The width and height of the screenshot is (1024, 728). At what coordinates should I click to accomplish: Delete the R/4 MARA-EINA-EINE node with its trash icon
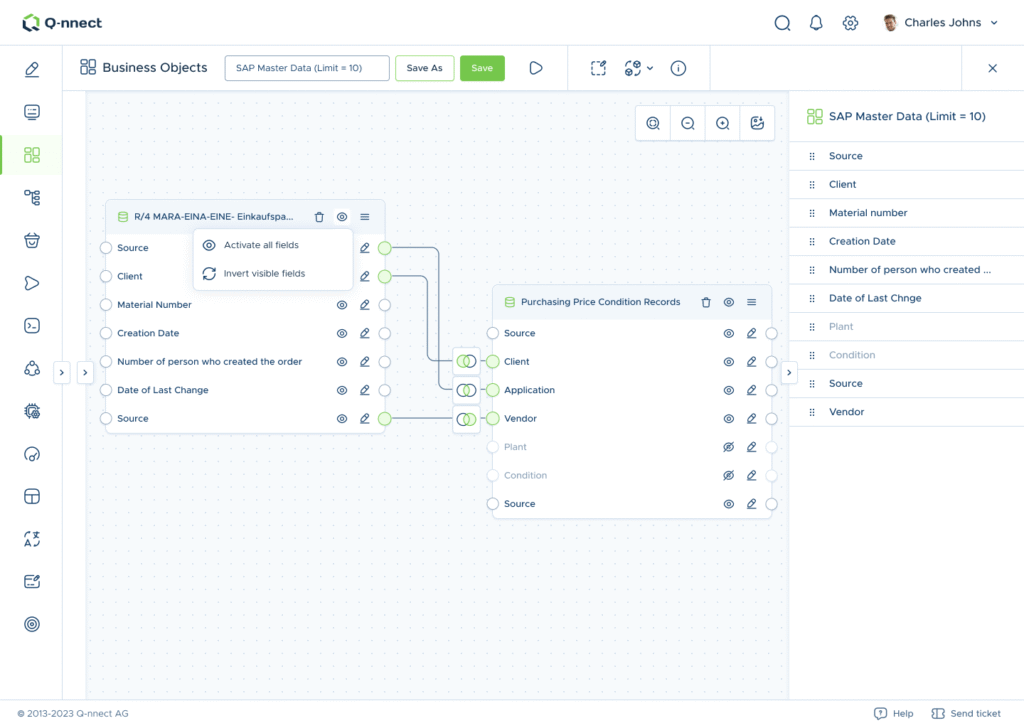point(319,217)
